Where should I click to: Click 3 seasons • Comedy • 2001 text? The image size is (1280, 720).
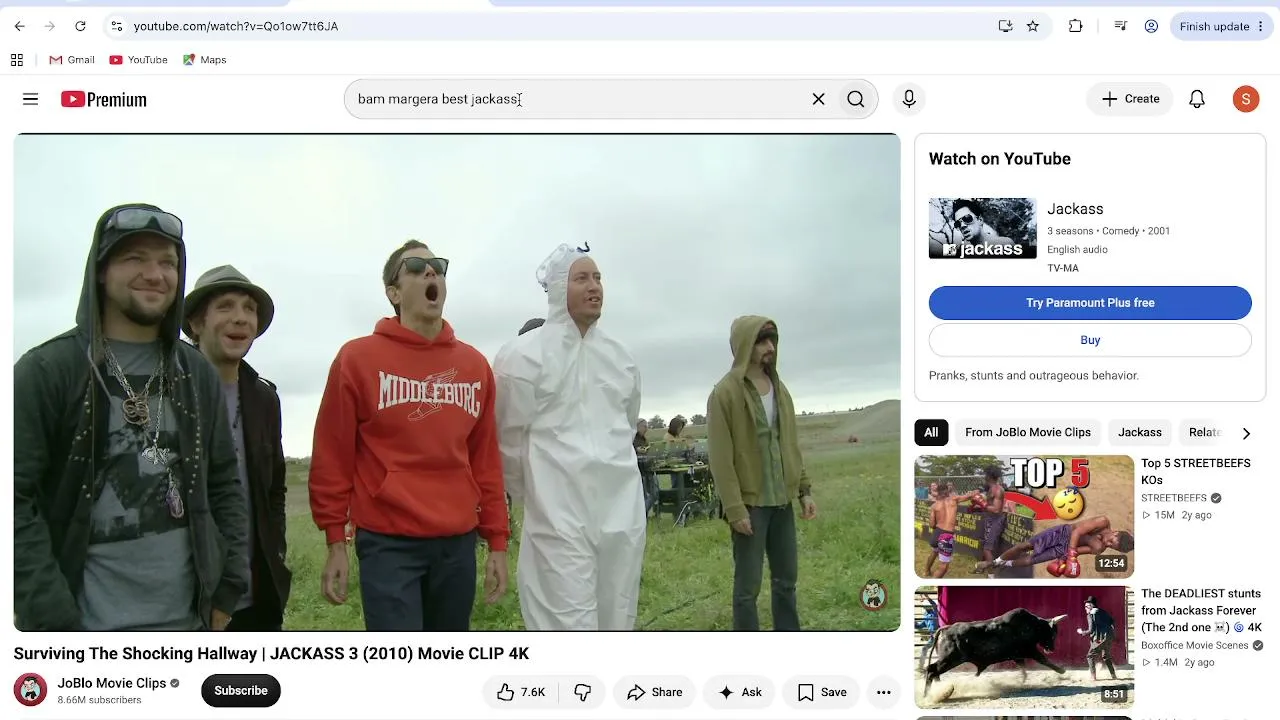[x=1108, y=231]
